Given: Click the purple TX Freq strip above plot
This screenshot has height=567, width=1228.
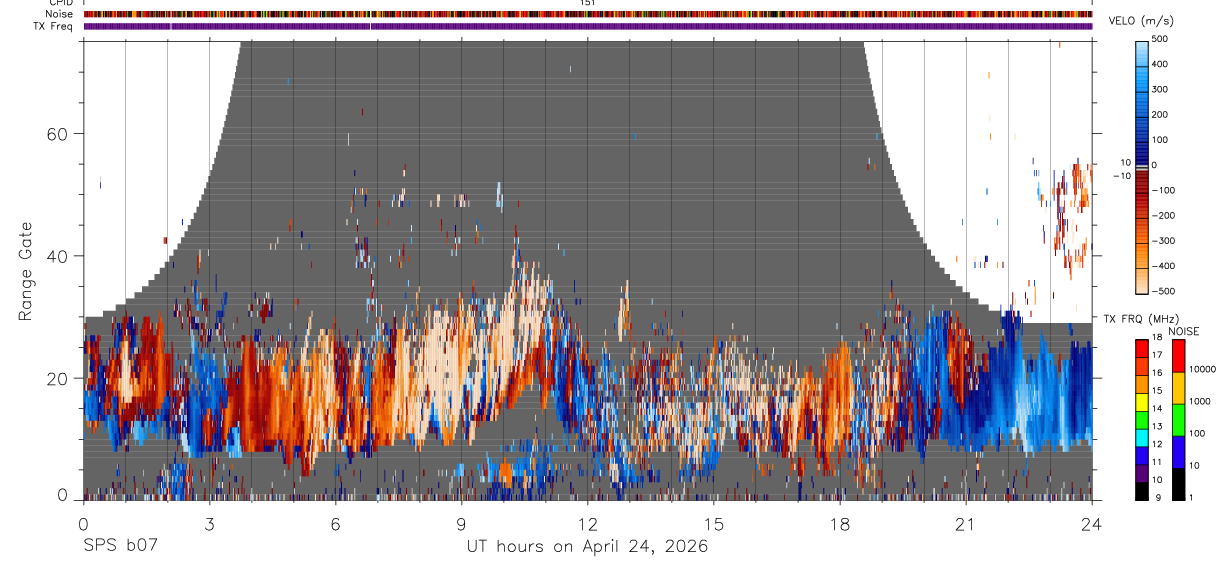Looking at the screenshot, I should click(587, 26).
